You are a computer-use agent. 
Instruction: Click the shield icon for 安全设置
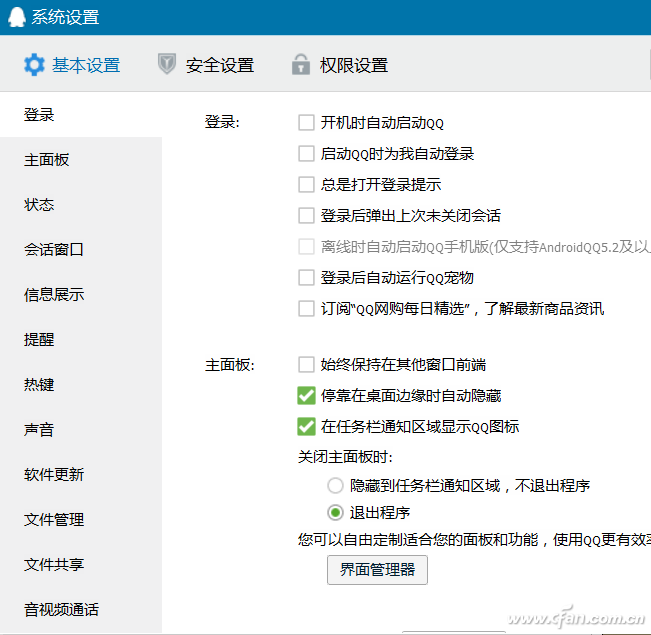pos(167,64)
